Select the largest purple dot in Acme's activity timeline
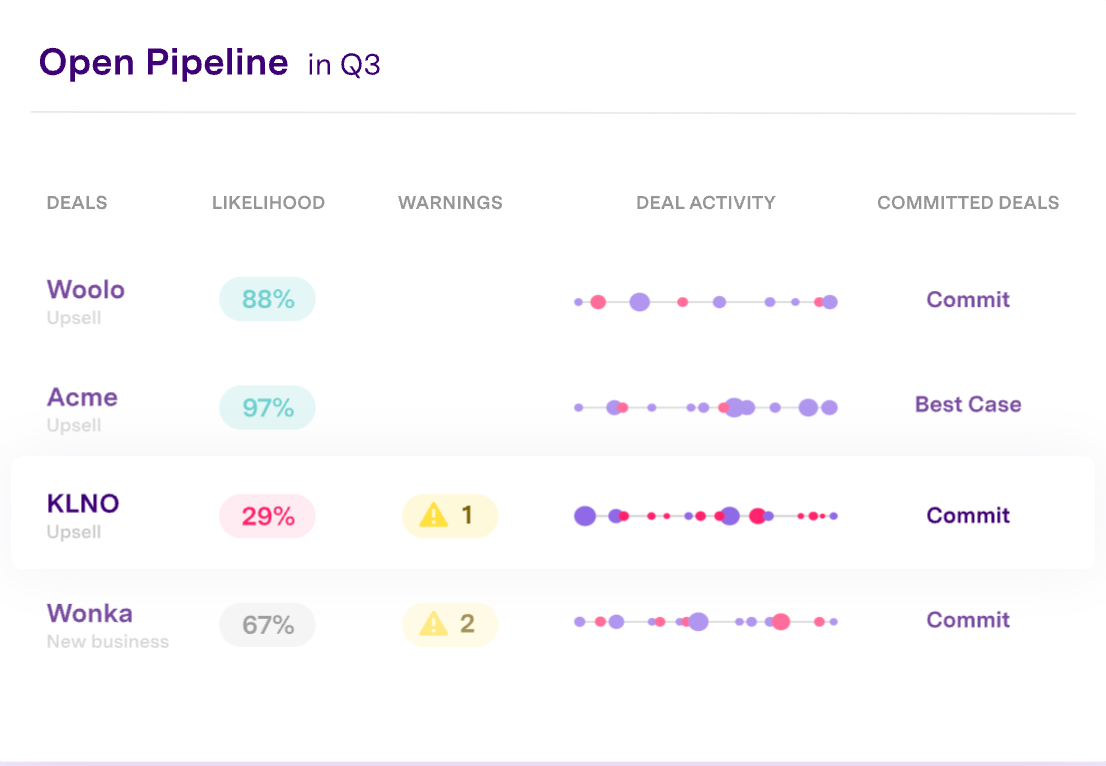The width and height of the screenshot is (1106, 766). point(734,407)
